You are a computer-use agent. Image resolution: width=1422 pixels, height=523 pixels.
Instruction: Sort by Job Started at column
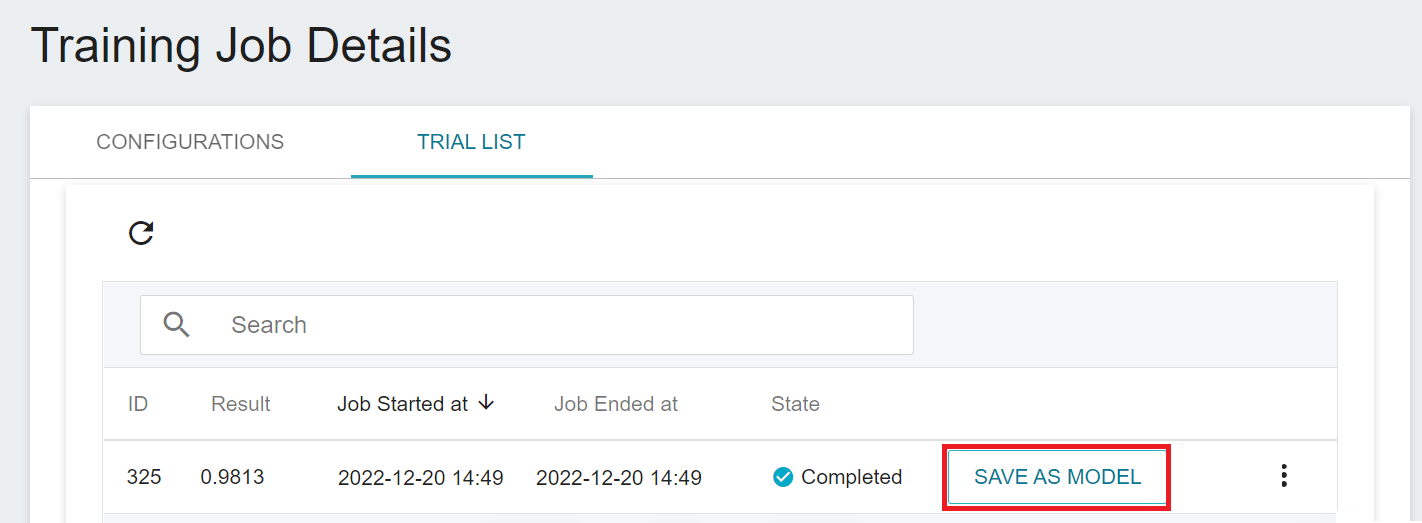tap(403, 404)
